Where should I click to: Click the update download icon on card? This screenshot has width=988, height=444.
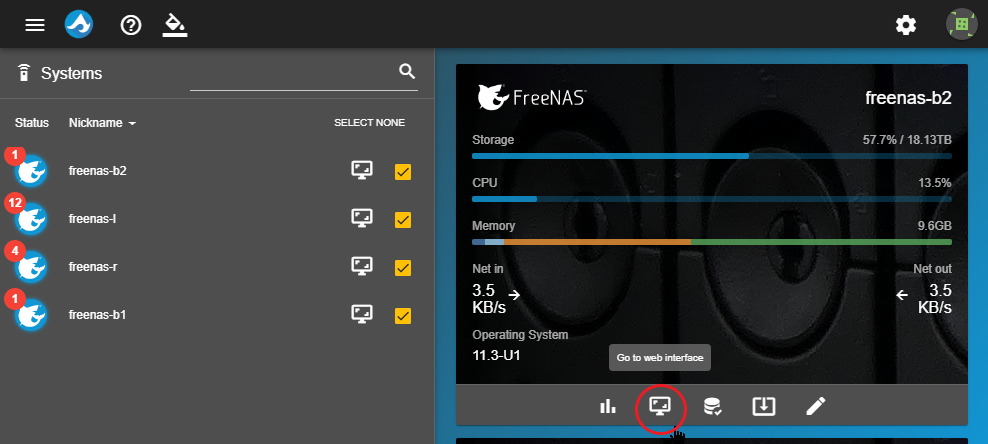pos(764,406)
